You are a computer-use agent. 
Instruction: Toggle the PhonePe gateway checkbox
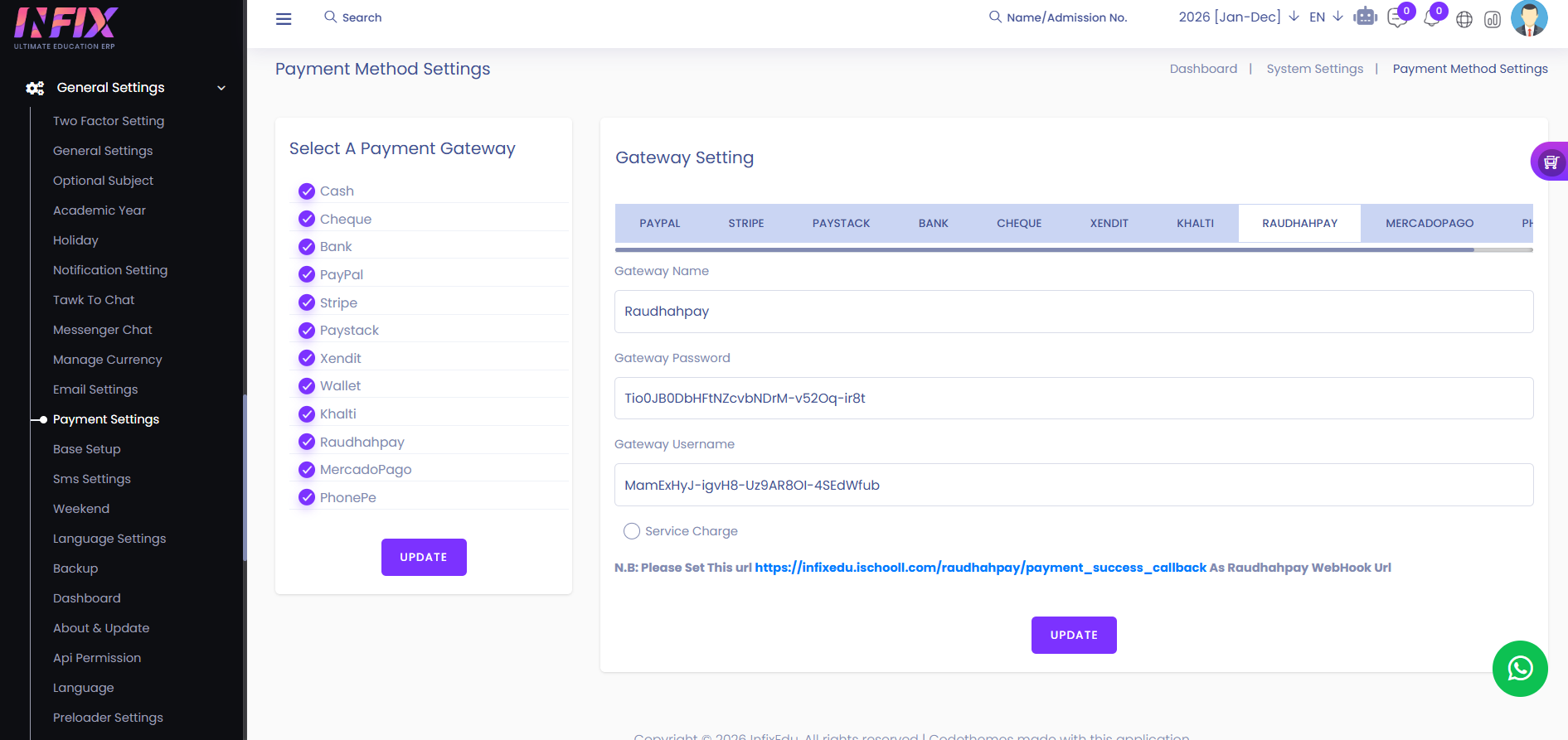pyautogui.click(x=307, y=497)
